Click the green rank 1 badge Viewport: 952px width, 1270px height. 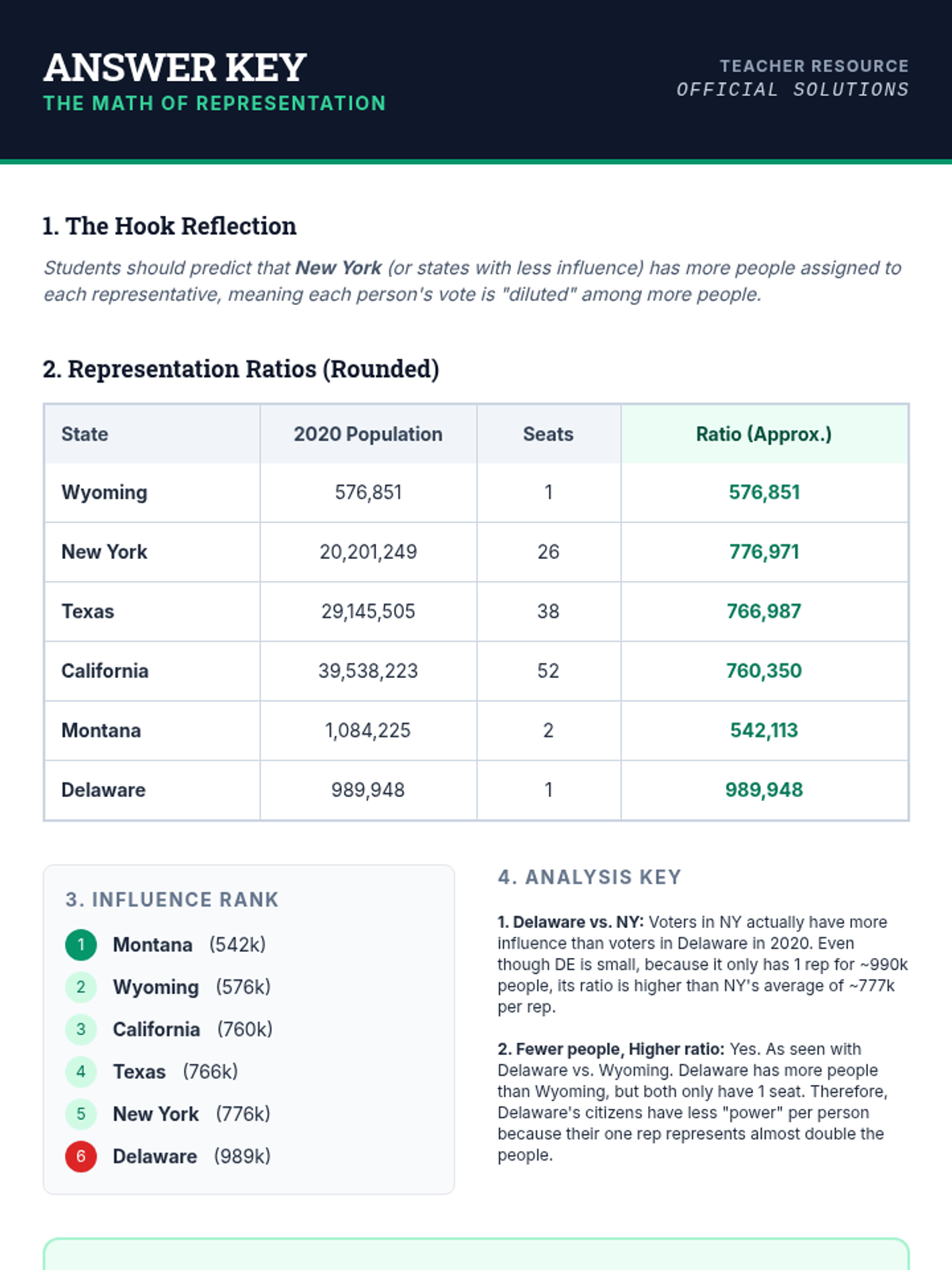(81, 945)
